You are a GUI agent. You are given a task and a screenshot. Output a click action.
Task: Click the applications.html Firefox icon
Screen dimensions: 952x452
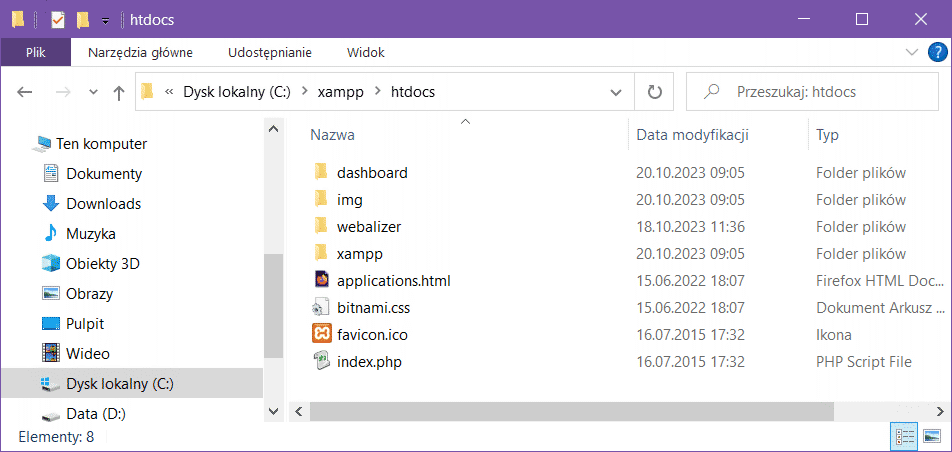coord(321,280)
